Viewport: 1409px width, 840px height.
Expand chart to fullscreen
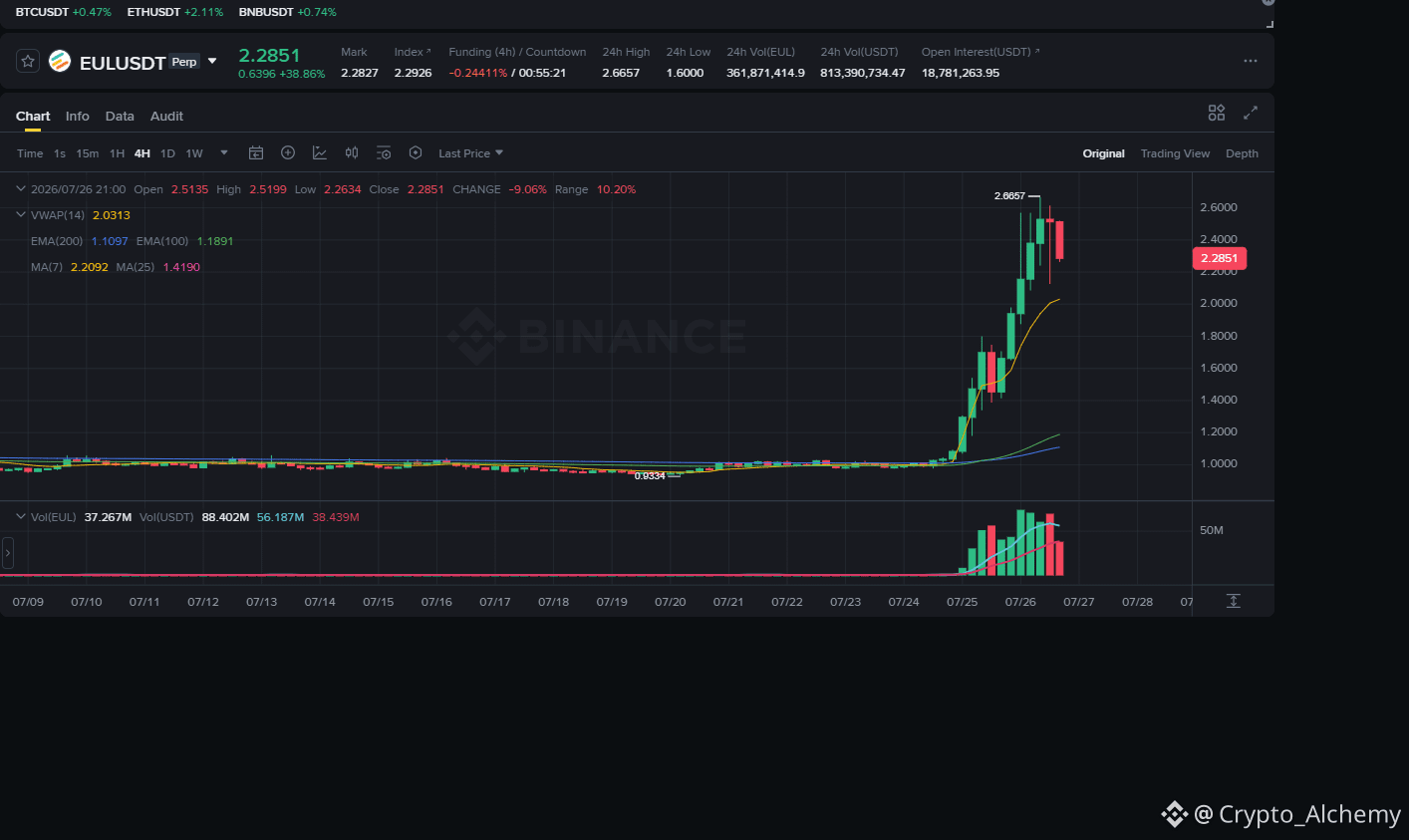(x=1251, y=113)
